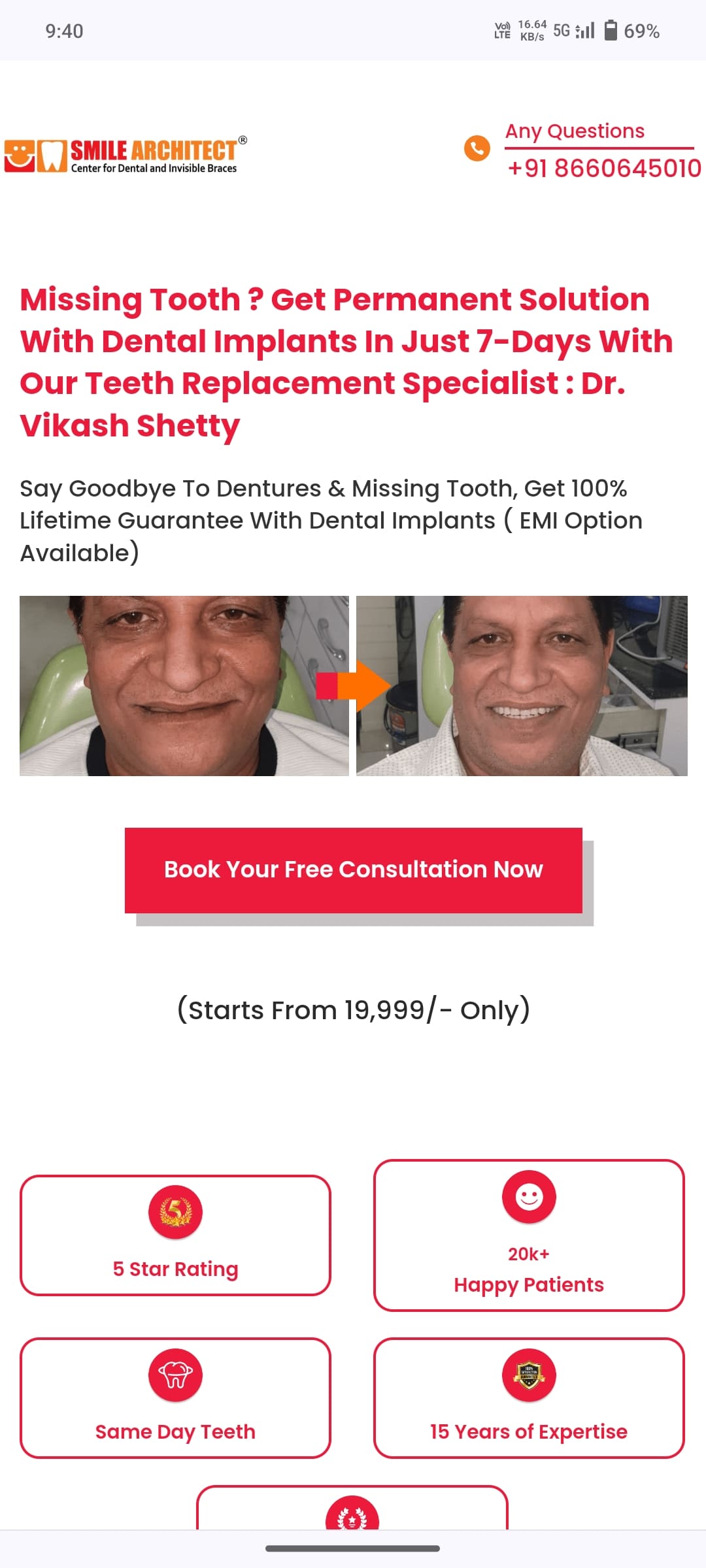
Task: Tap the Same Day Teeth tooth icon
Action: pos(175,1375)
